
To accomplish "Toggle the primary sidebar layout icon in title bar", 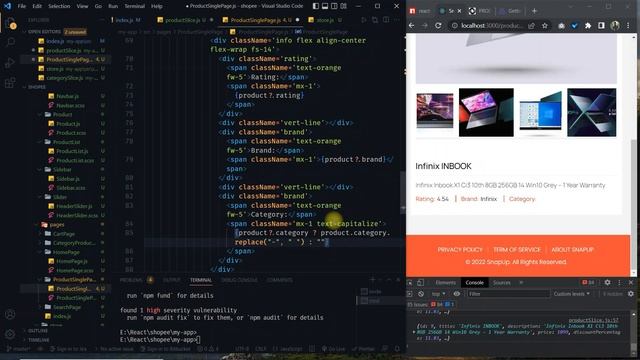I will pyautogui.click(x=316, y=6).
